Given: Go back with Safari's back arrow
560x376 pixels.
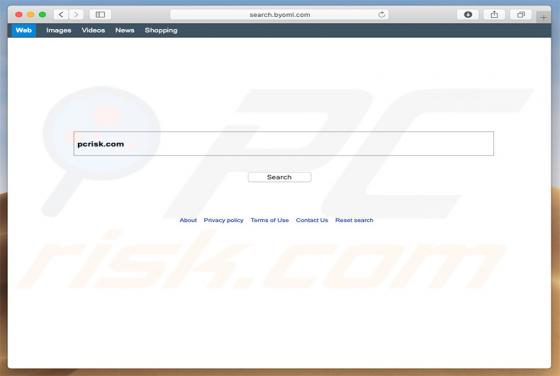Looking at the screenshot, I should pos(61,15).
